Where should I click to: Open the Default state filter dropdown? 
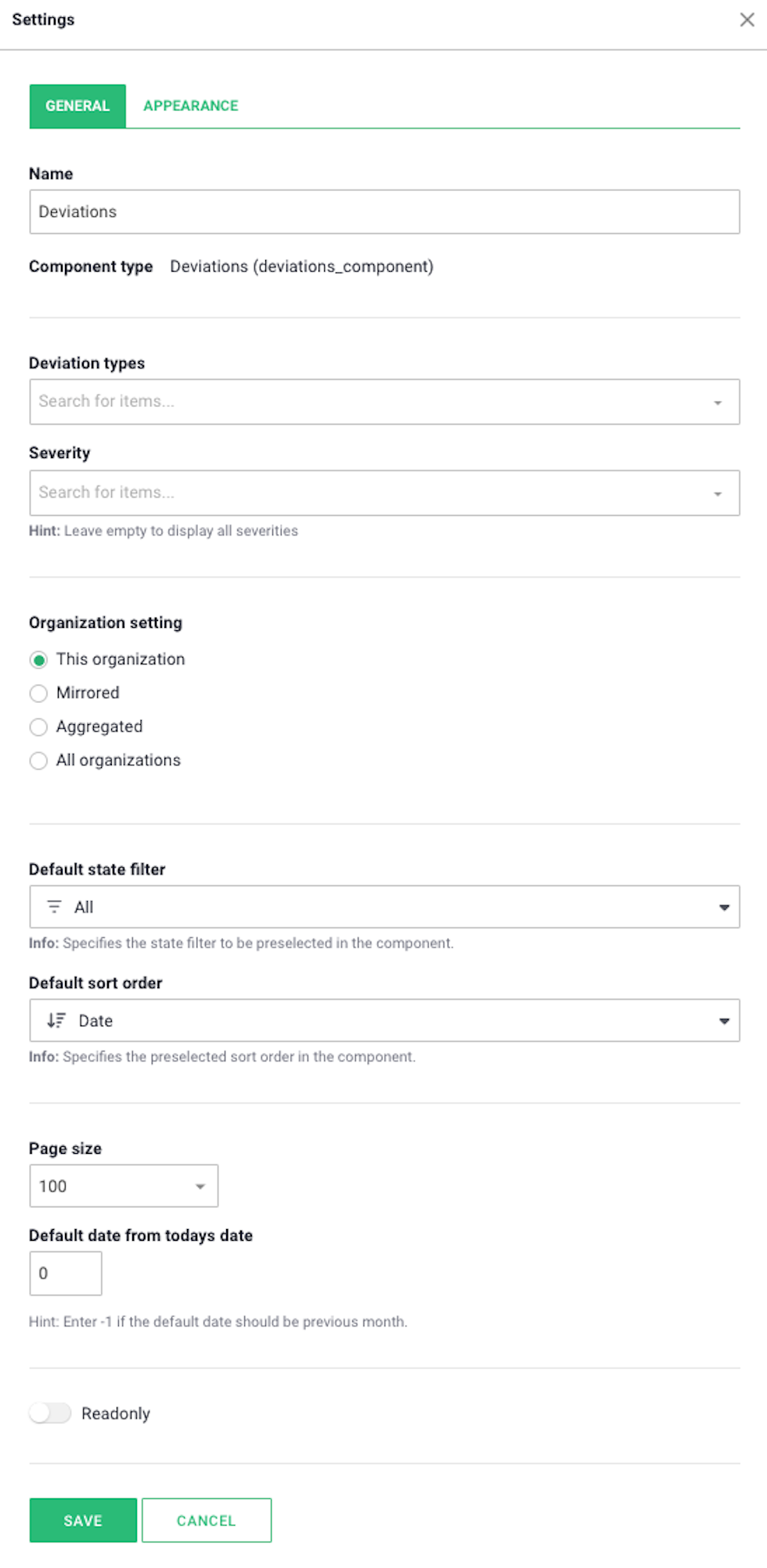[384, 907]
